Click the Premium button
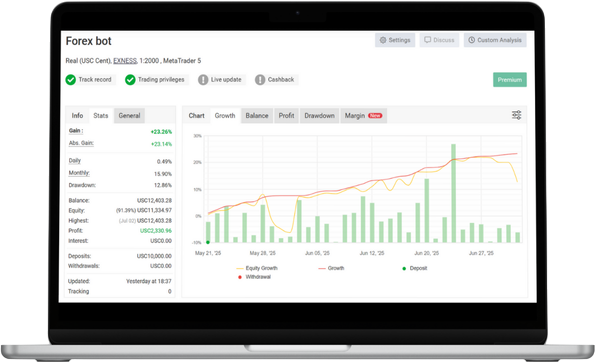Image resolution: width=595 pixels, height=362 pixels. (510, 80)
